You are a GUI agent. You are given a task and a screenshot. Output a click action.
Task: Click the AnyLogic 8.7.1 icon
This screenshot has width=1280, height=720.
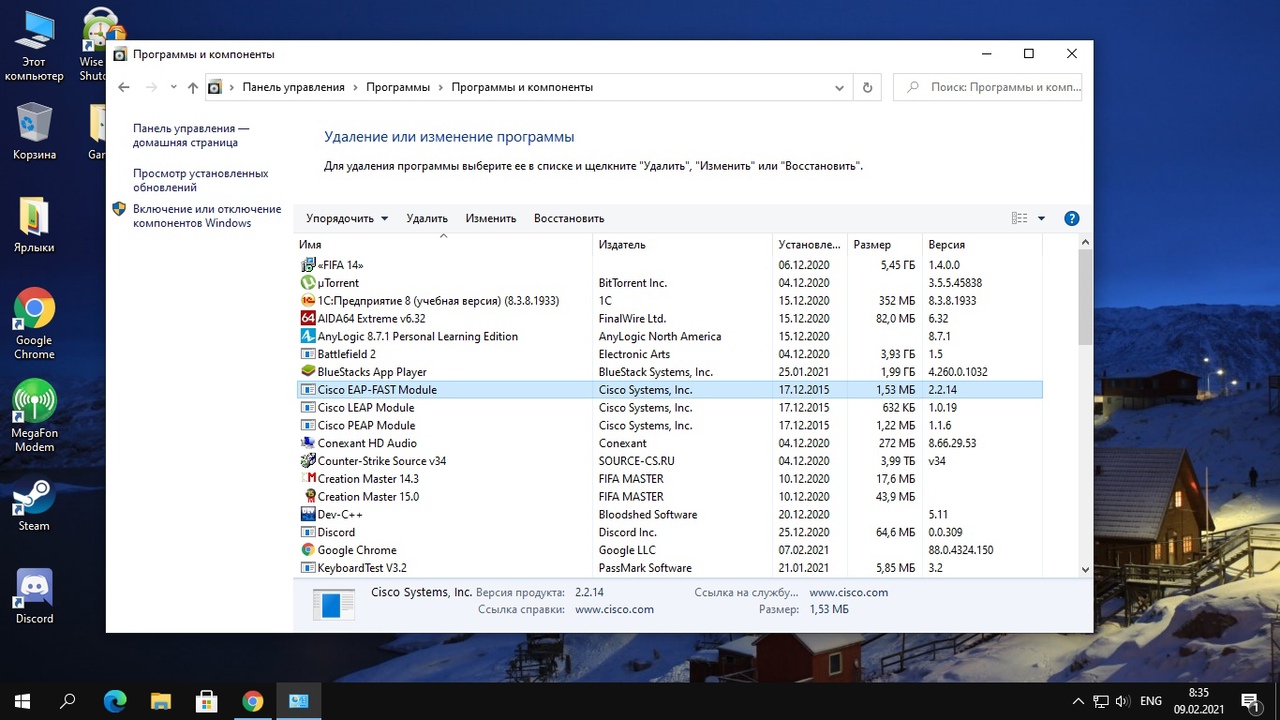[308, 337]
